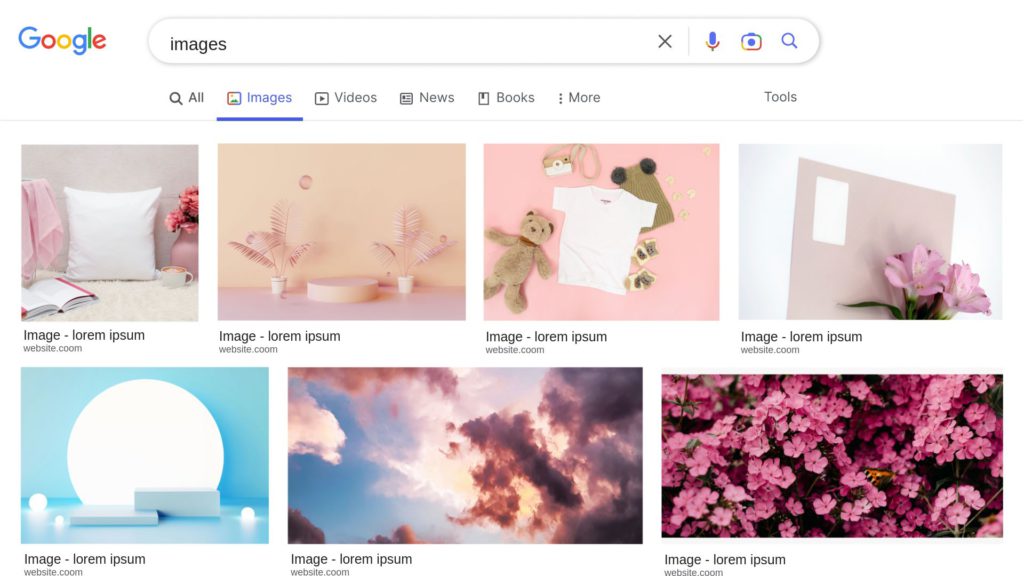The width and height of the screenshot is (1024, 576).
Task: Clear the search box with X icon
Action: click(x=665, y=41)
